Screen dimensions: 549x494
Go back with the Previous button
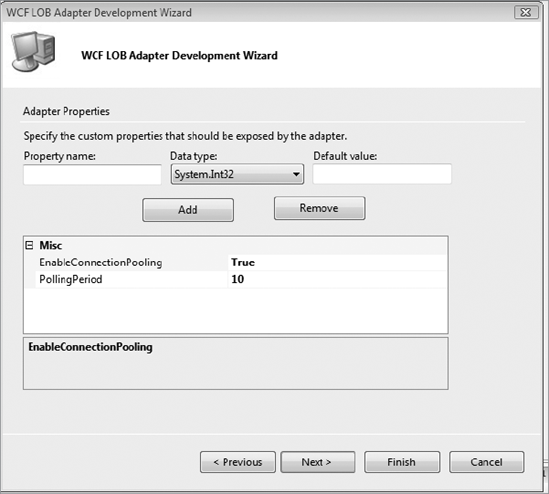click(238, 462)
